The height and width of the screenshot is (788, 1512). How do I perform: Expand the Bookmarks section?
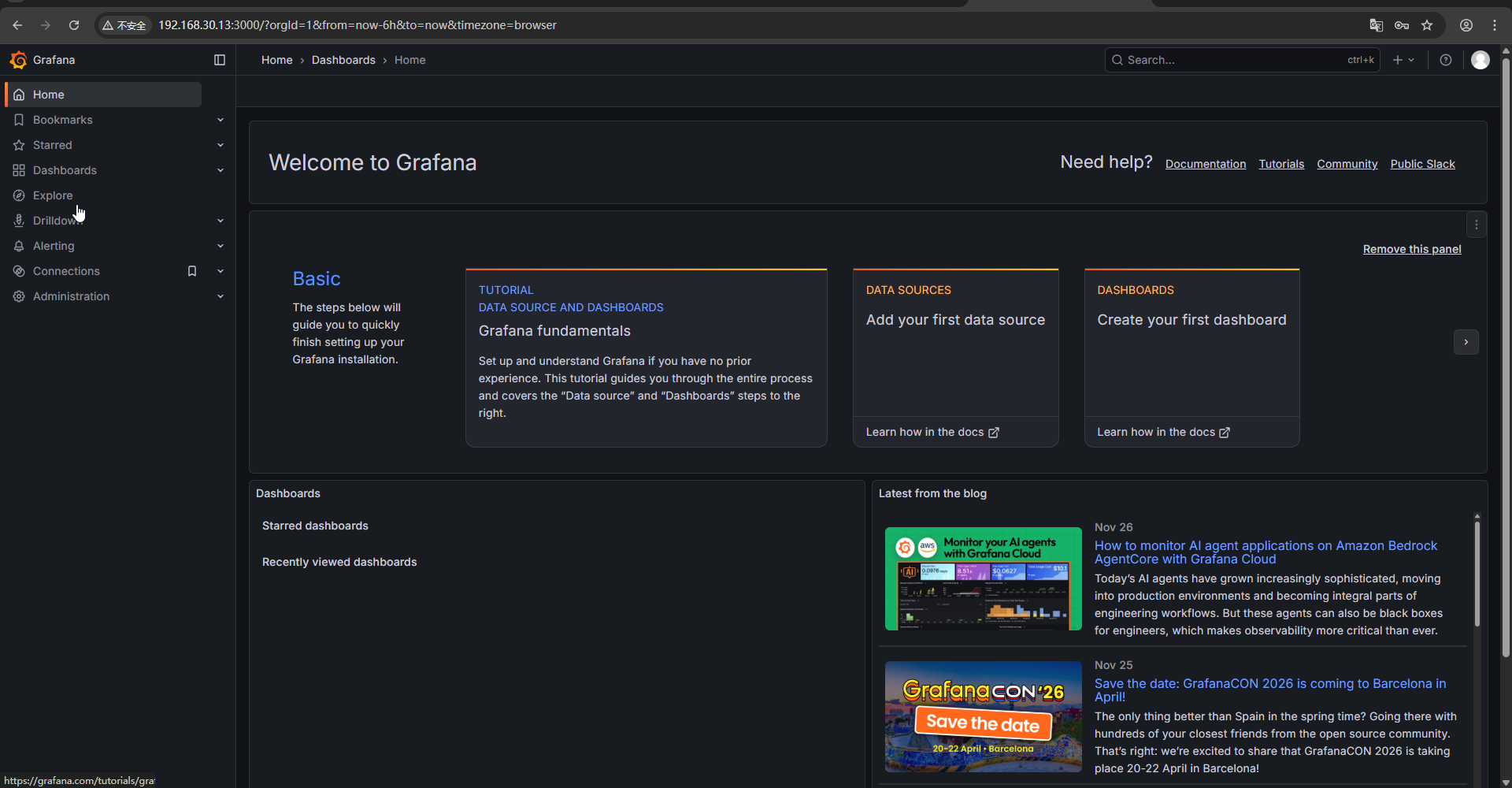coord(220,120)
